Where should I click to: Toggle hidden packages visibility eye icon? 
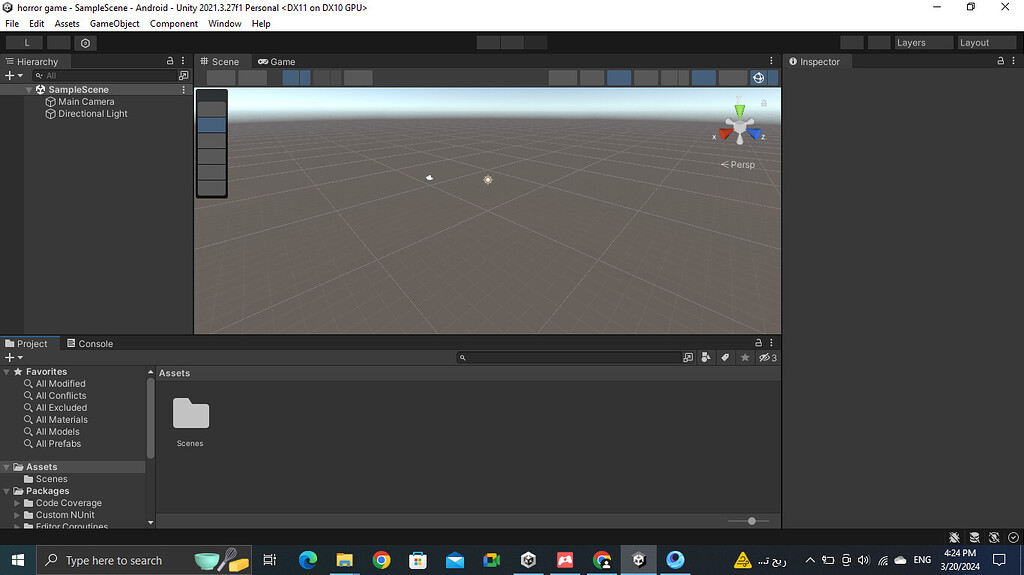pyautogui.click(x=767, y=357)
